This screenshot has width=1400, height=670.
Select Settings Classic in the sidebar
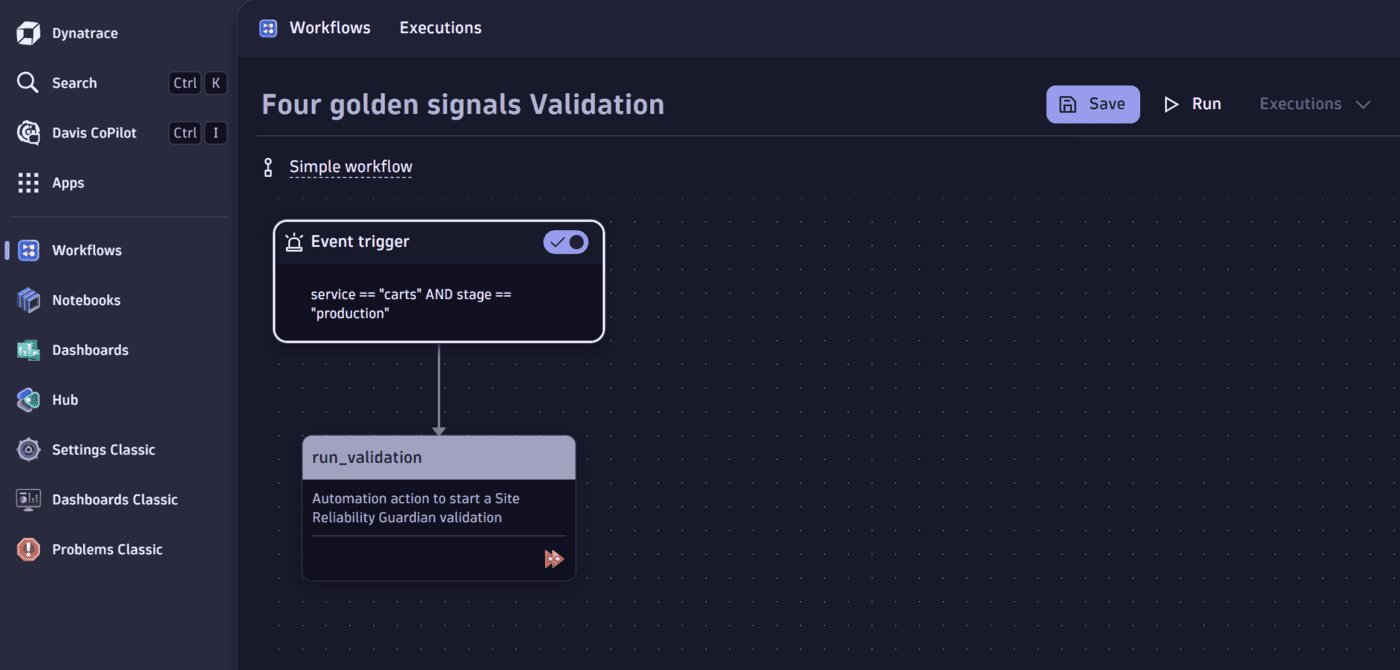(27, 449)
